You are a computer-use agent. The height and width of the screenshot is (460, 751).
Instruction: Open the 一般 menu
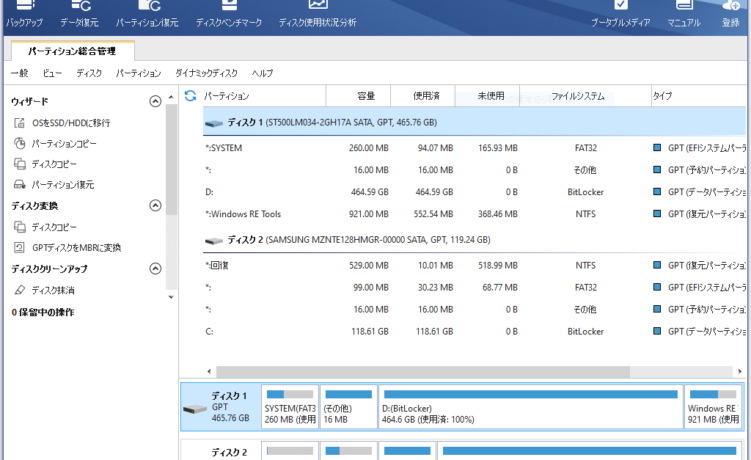[x=20, y=73]
